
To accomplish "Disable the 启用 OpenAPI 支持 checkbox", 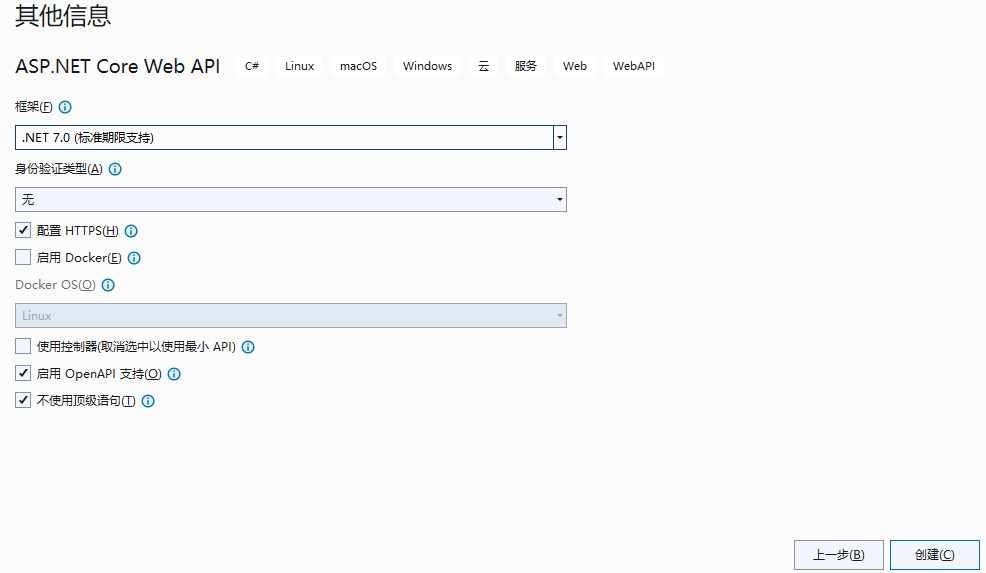I will tap(23, 373).
